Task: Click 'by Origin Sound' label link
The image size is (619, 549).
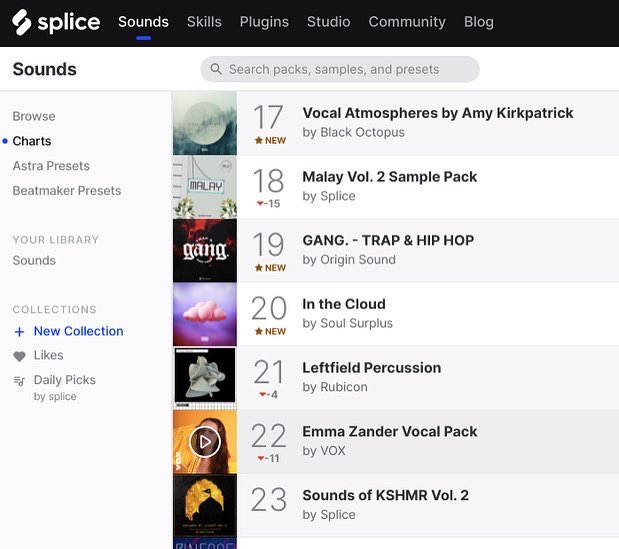Action: (x=349, y=260)
